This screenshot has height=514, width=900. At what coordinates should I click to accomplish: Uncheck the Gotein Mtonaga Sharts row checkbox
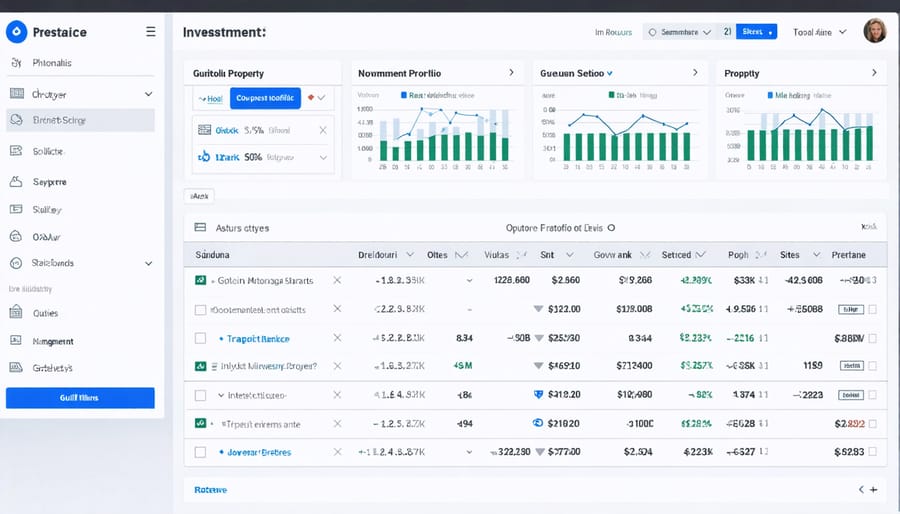[201, 281]
